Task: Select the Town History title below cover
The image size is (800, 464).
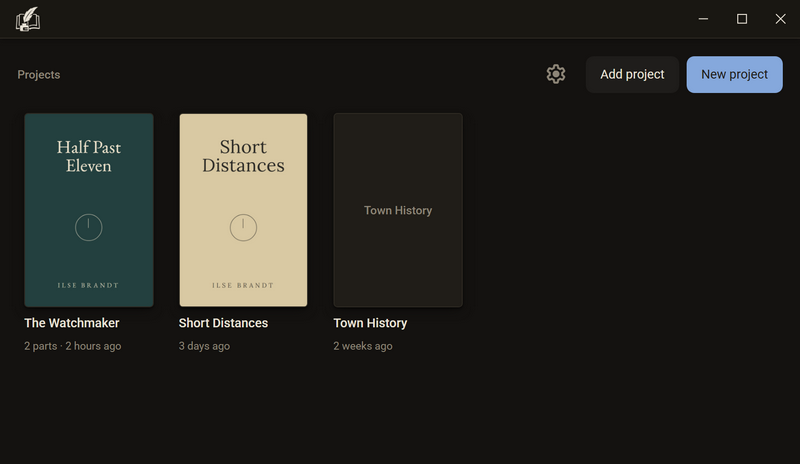Action: (x=370, y=323)
